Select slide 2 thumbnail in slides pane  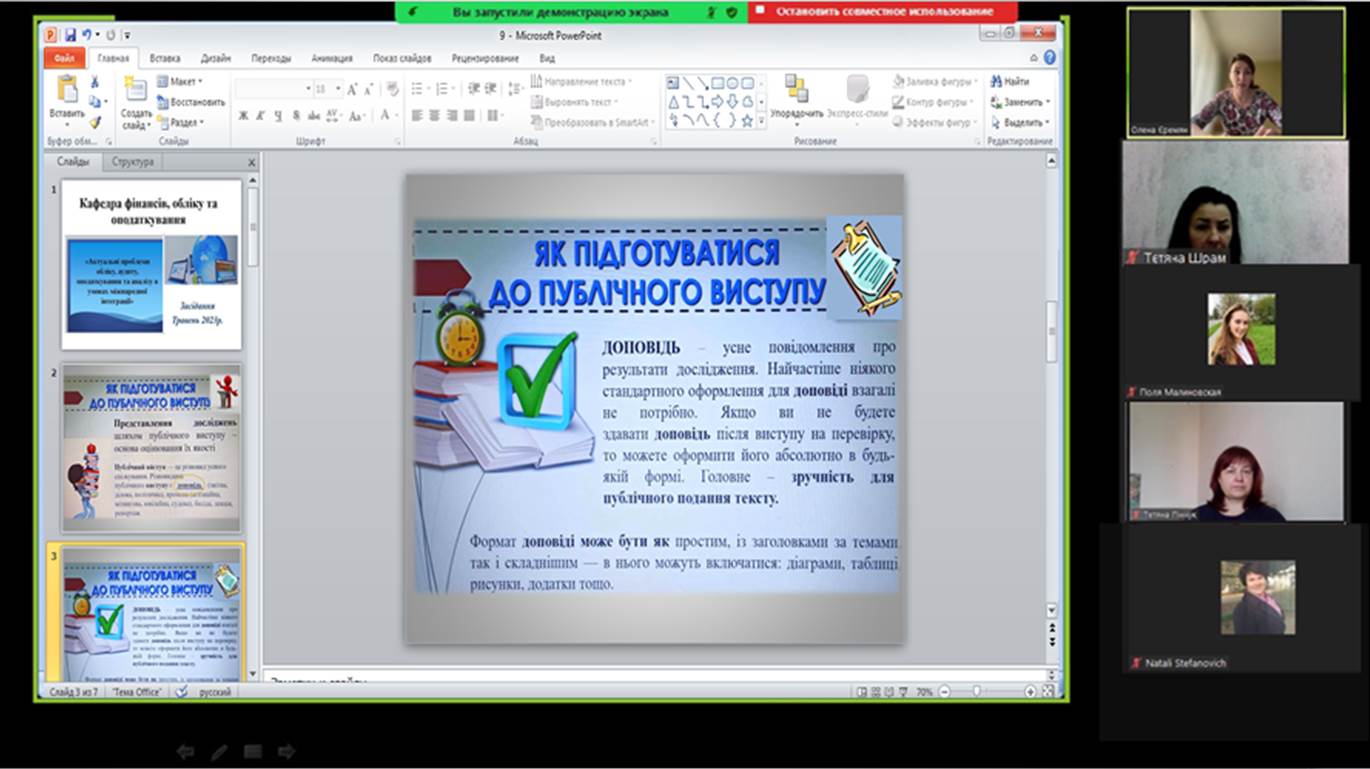[152, 447]
